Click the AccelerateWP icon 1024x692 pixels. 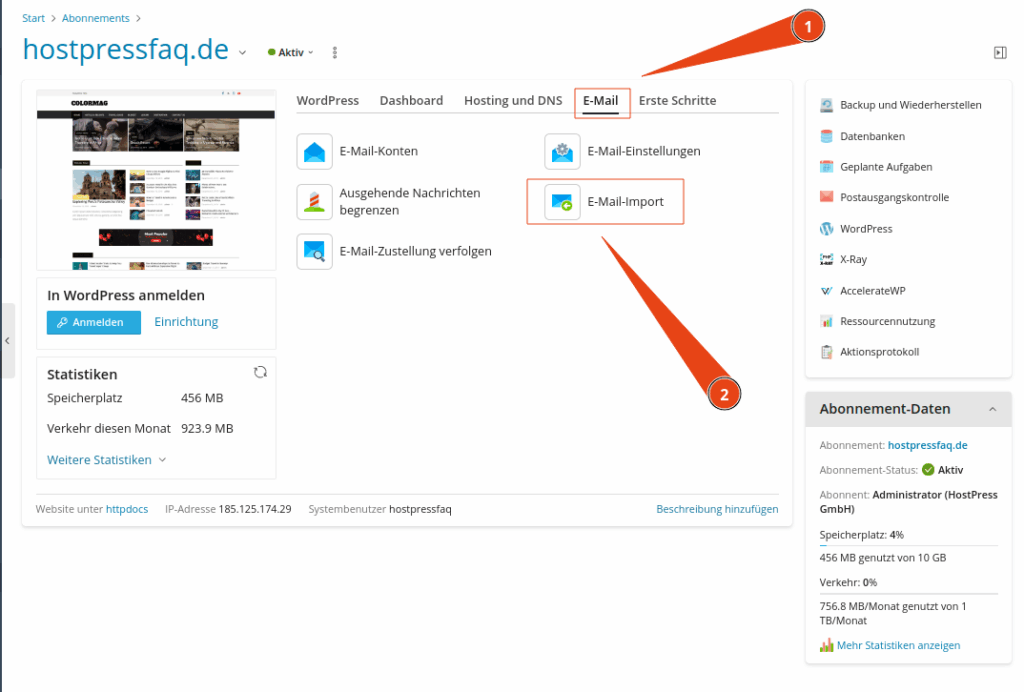pyautogui.click(x=826, y=291)
